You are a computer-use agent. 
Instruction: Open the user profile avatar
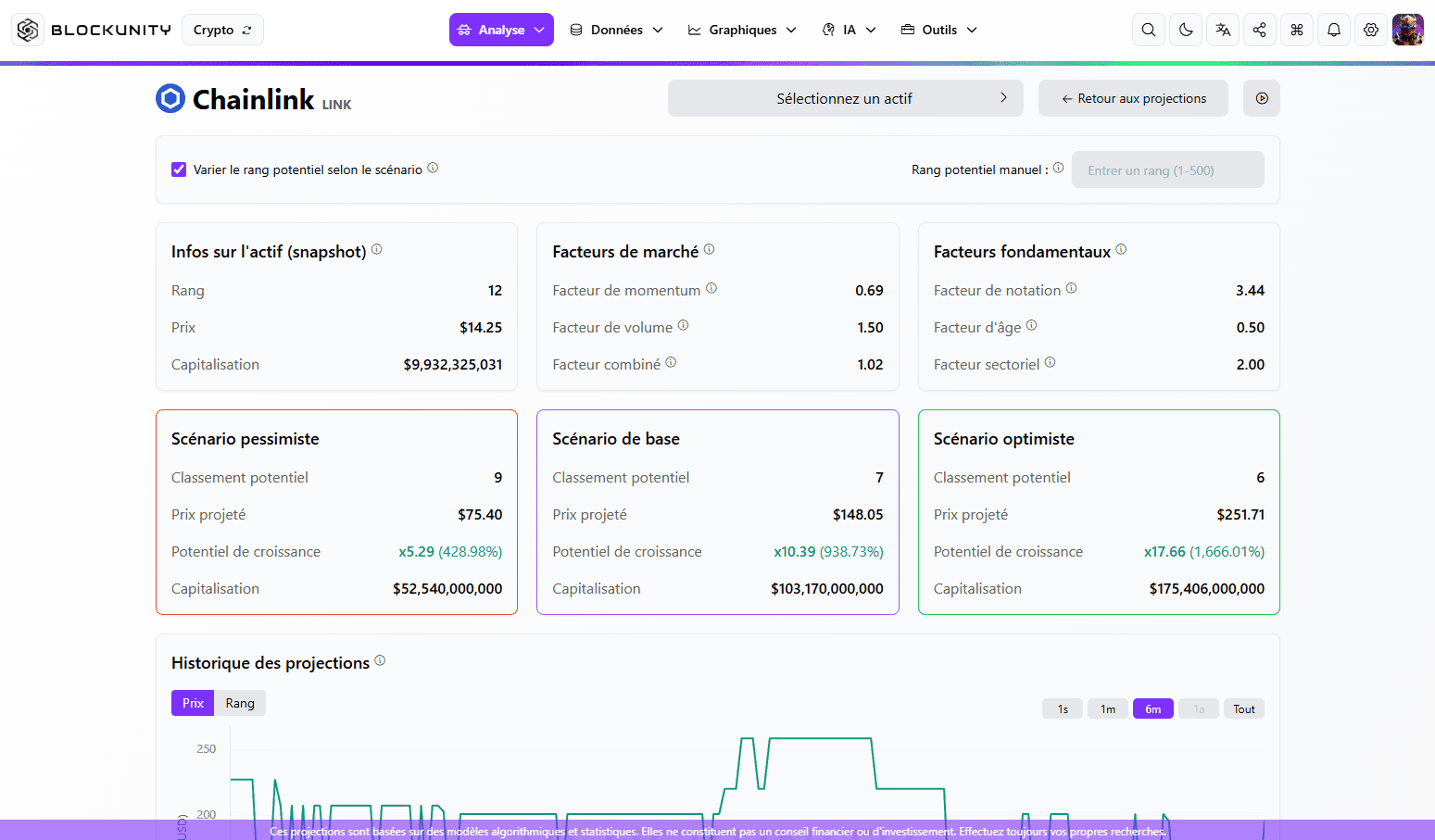(1408, 30)
